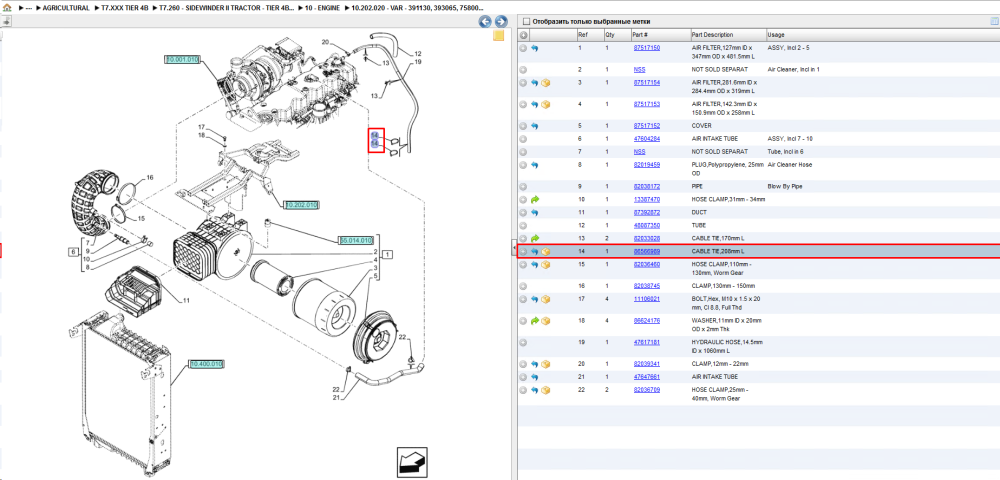This screenshot has width=1000, height=480.
Task: Go to the home page icon
Action: [x=6, y=8]
